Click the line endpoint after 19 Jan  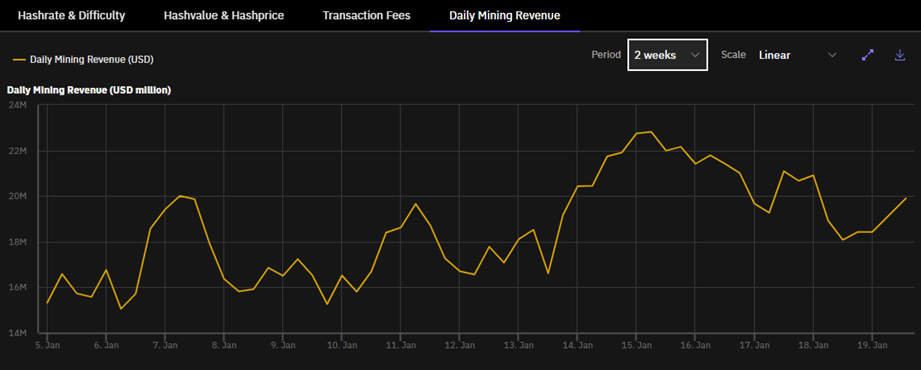(906, 199)
